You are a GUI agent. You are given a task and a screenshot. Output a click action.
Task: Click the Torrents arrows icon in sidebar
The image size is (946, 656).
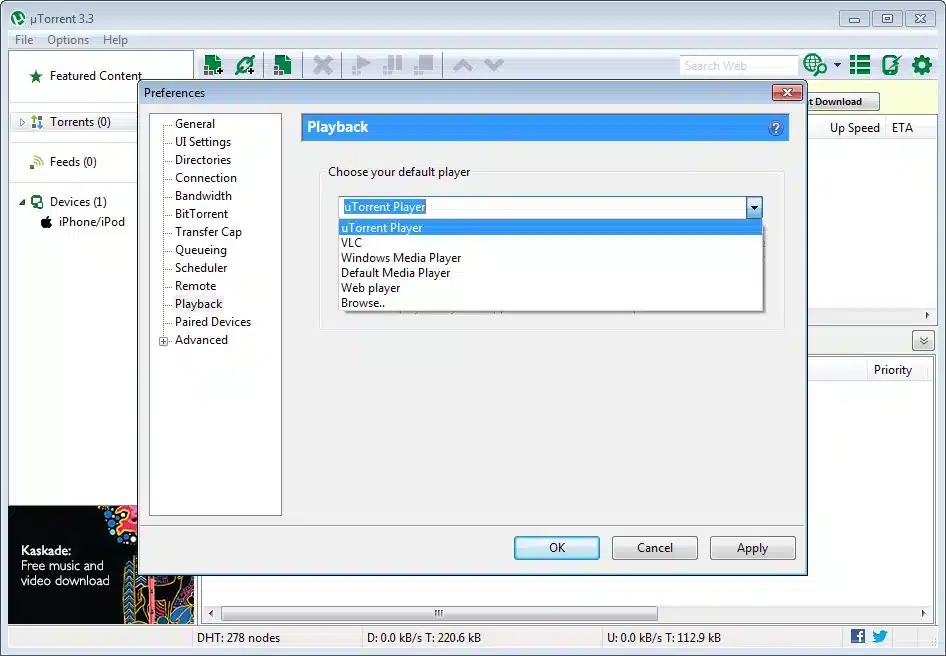click(37, 122)
